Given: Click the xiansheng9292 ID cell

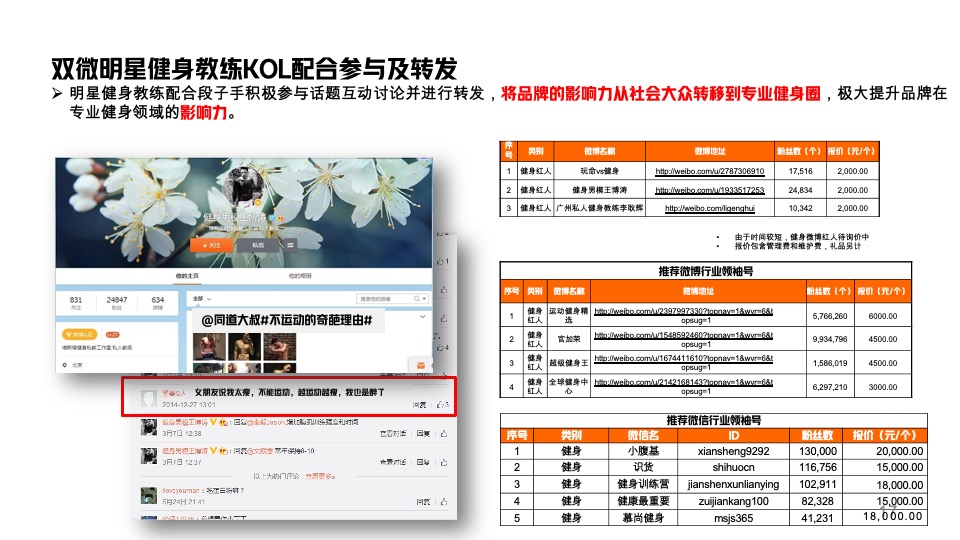Looking at the screenshot, I should click(733, 451).
